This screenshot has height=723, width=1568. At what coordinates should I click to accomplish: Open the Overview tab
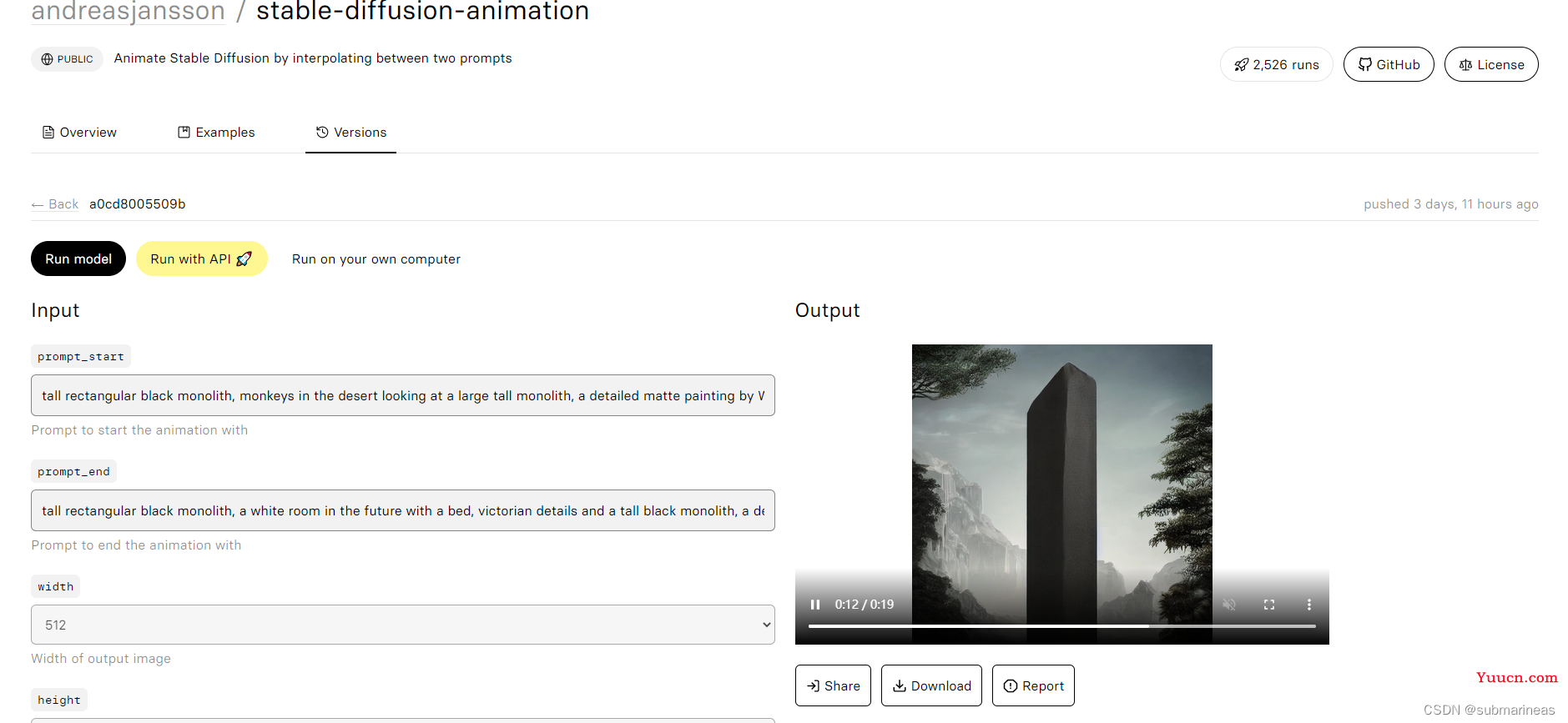[x=79, y=133]
